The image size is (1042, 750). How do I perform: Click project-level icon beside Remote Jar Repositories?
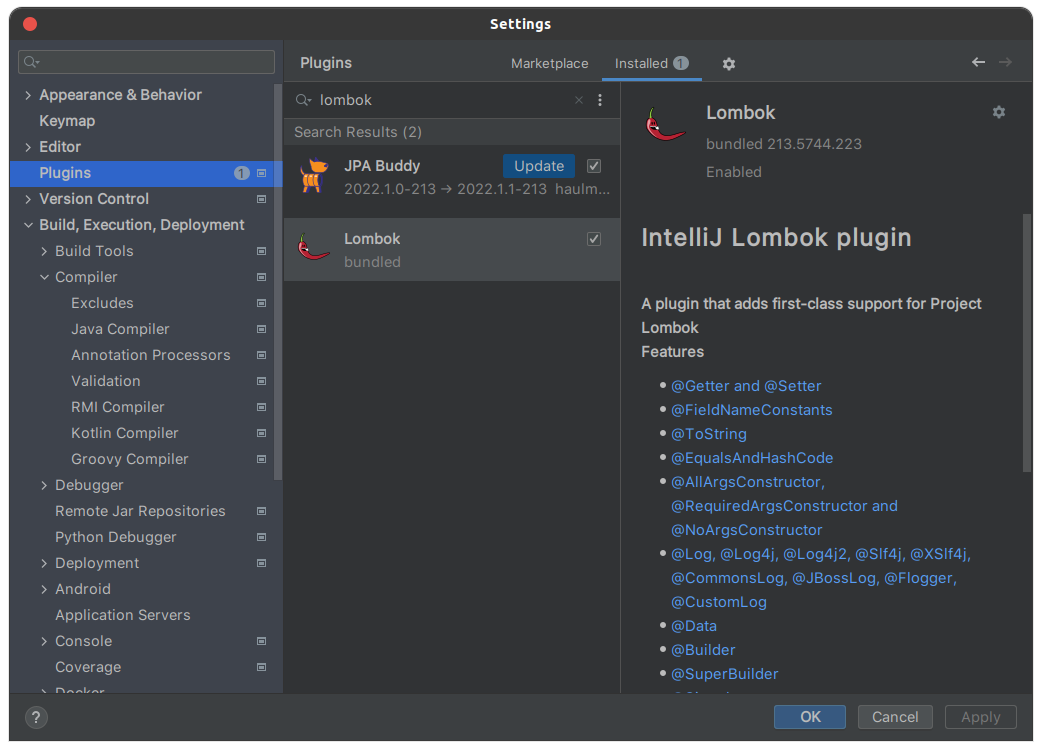click(261, 511)
